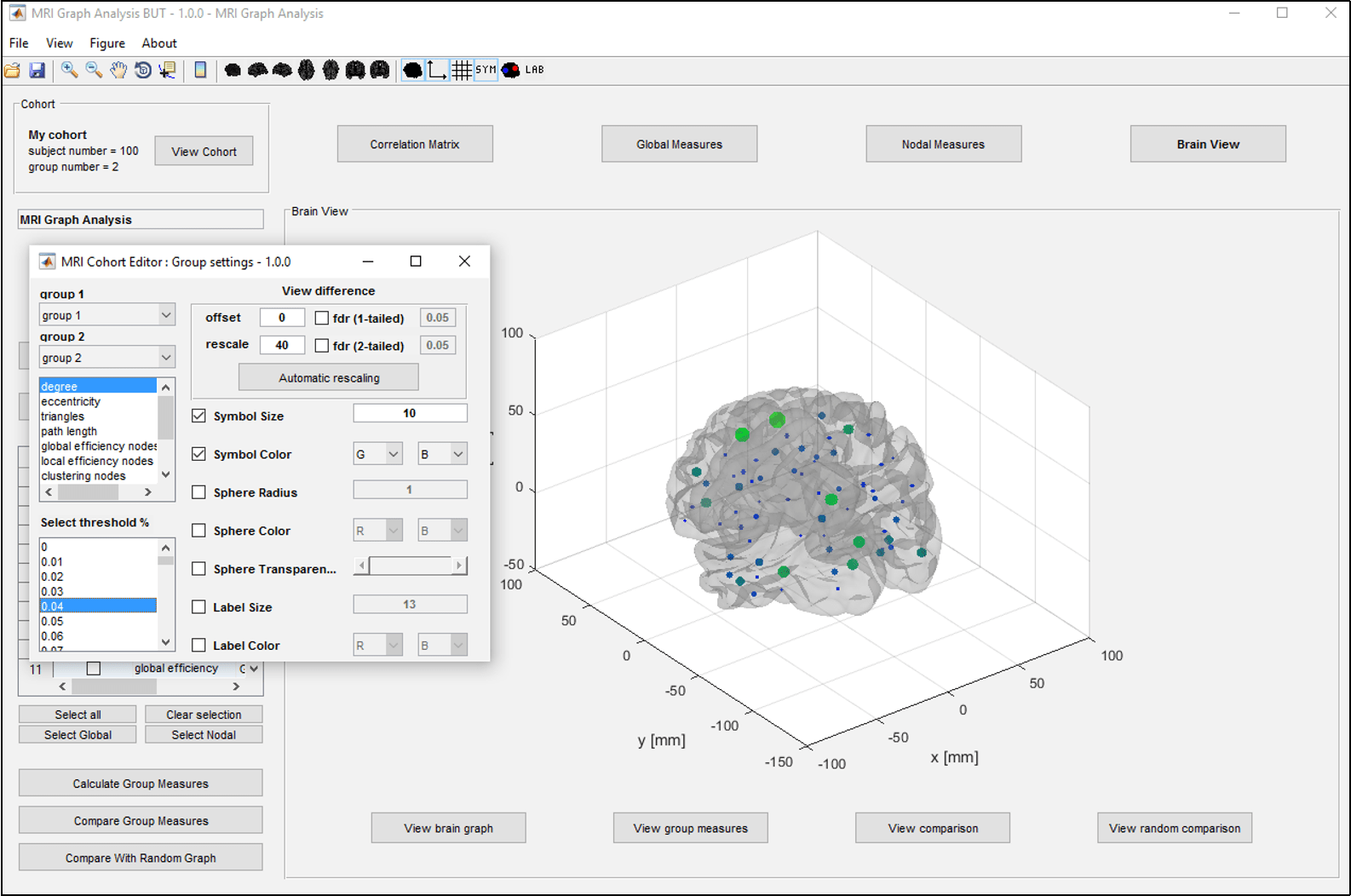
Task: Toggle brain surface display icon
Action: pyautogui.click(x=412, y=71)
